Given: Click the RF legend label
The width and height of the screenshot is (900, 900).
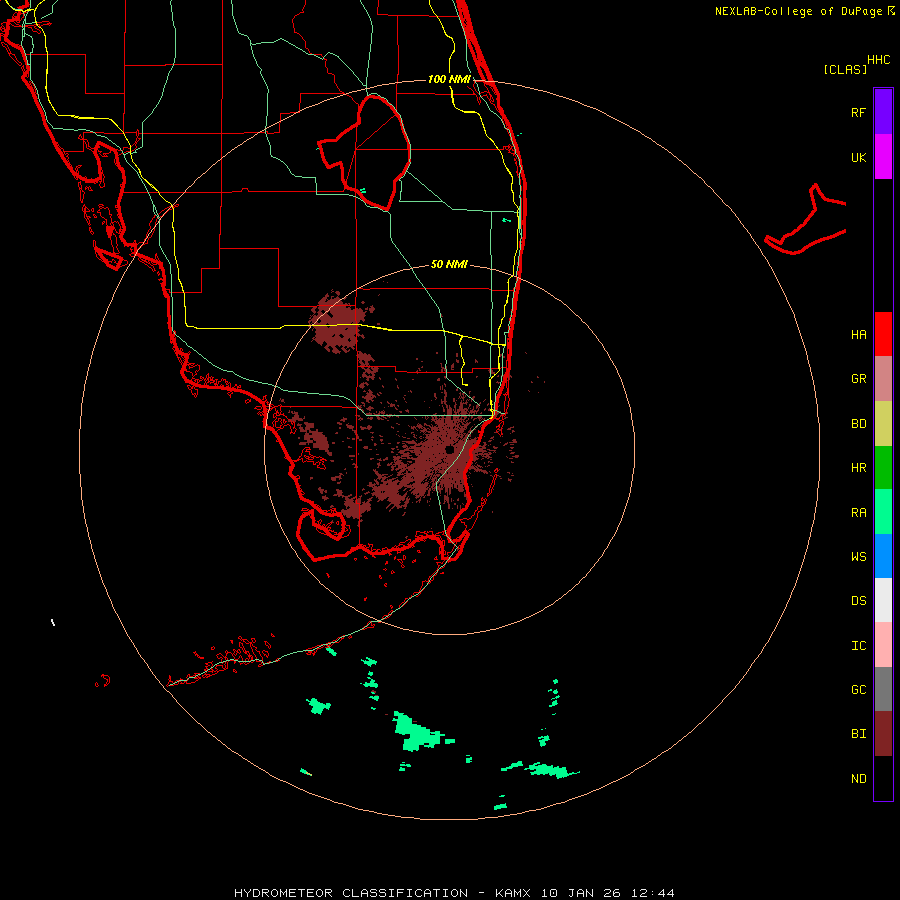Looking at the screenshot, I should (x=858, y=112).
